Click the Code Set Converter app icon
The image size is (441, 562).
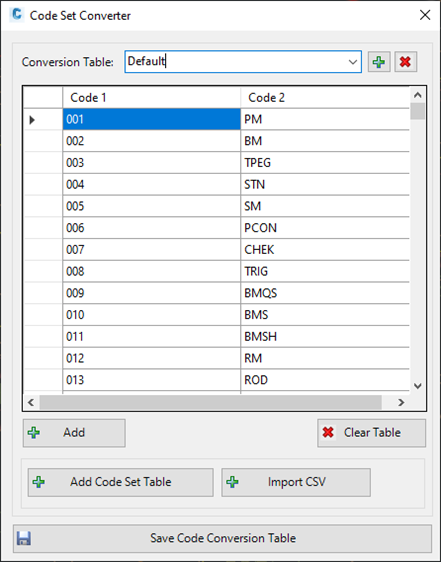[16, 15]
